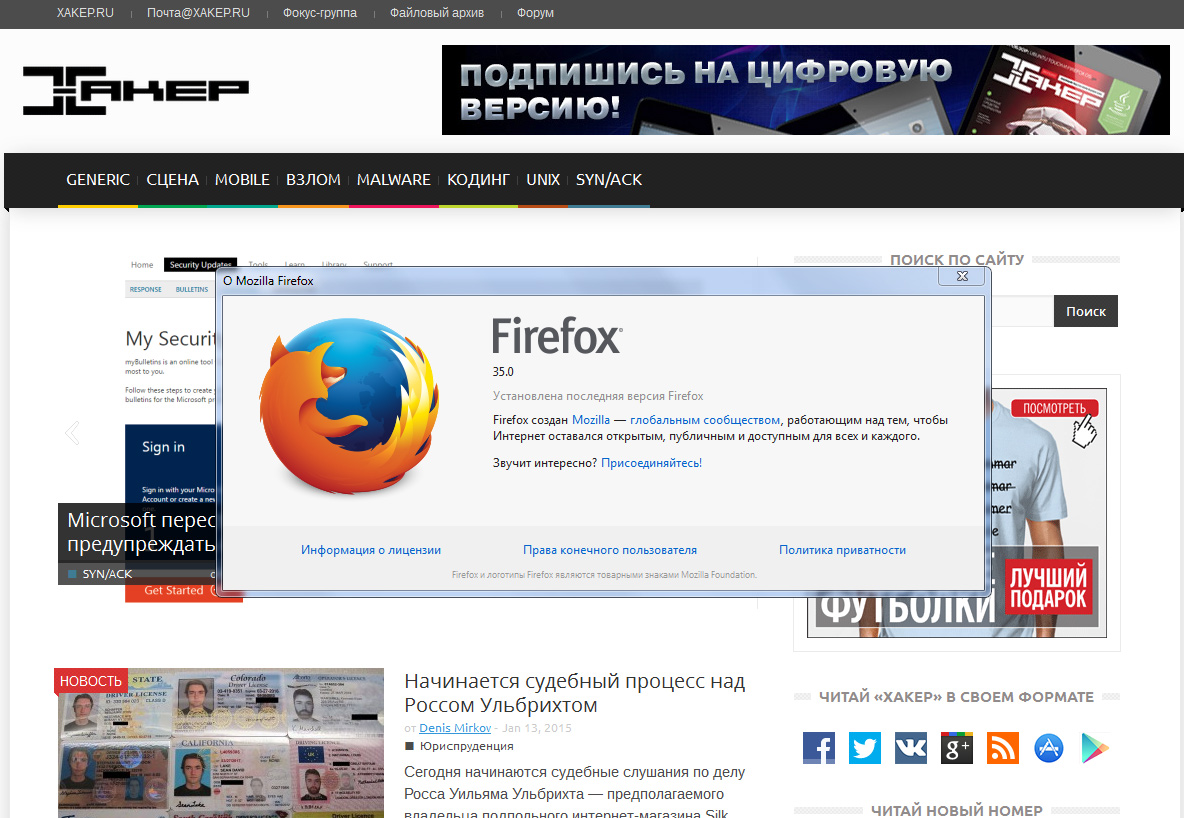Click the НОВОСТЬ label on the article
Viewport: 1184px width, 818px height.
pyautogui.click(x=91, y=681)
